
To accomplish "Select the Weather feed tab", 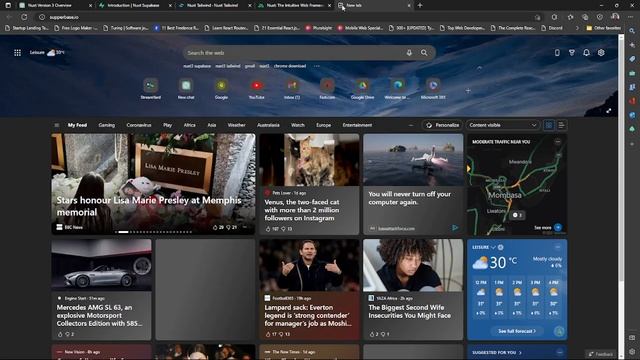I will click(236, 125).
